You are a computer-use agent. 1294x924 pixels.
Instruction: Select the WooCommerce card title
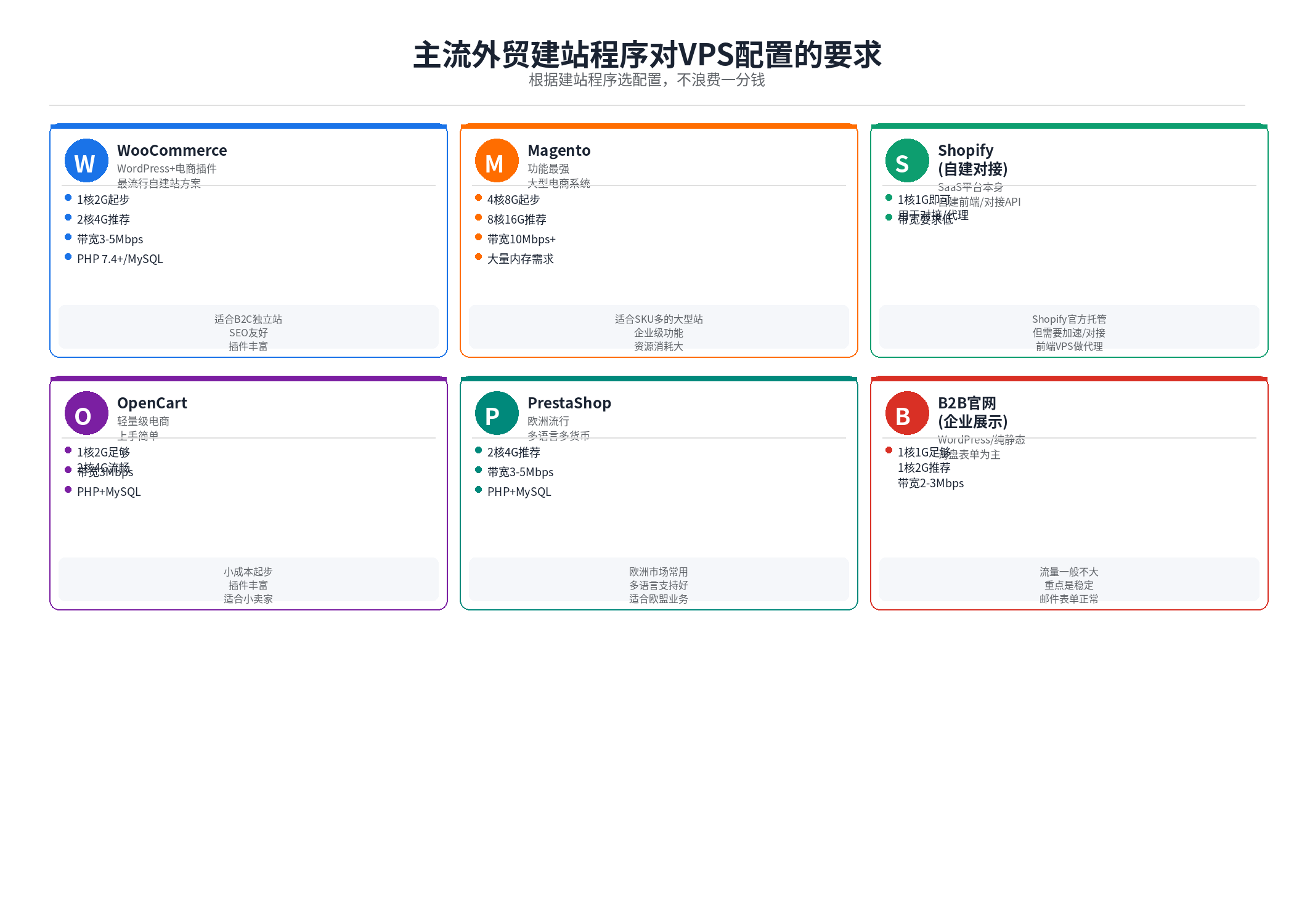point(172,150)
